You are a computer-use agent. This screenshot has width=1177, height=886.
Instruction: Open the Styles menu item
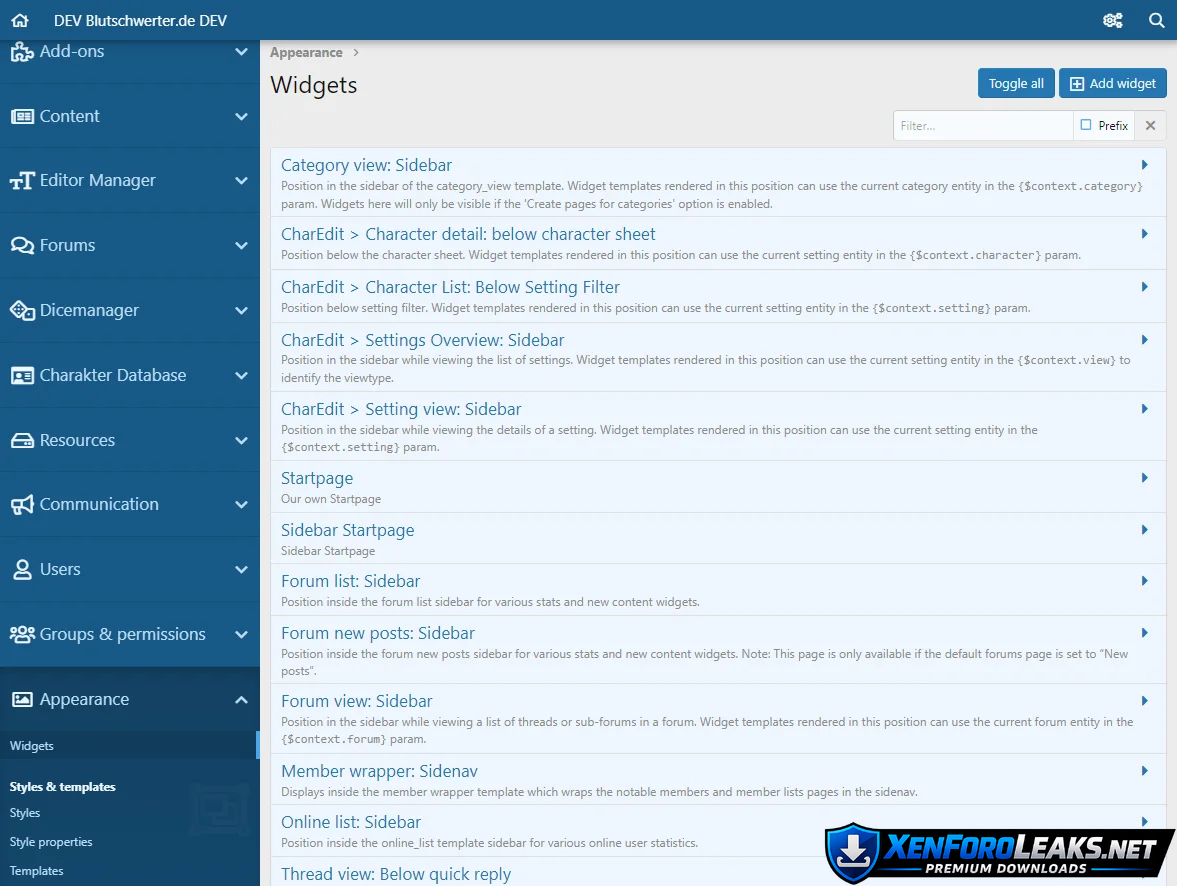25,813
